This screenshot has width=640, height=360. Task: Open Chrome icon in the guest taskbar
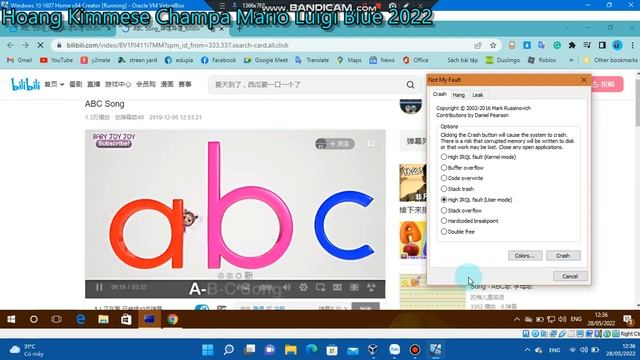[172, 319]
